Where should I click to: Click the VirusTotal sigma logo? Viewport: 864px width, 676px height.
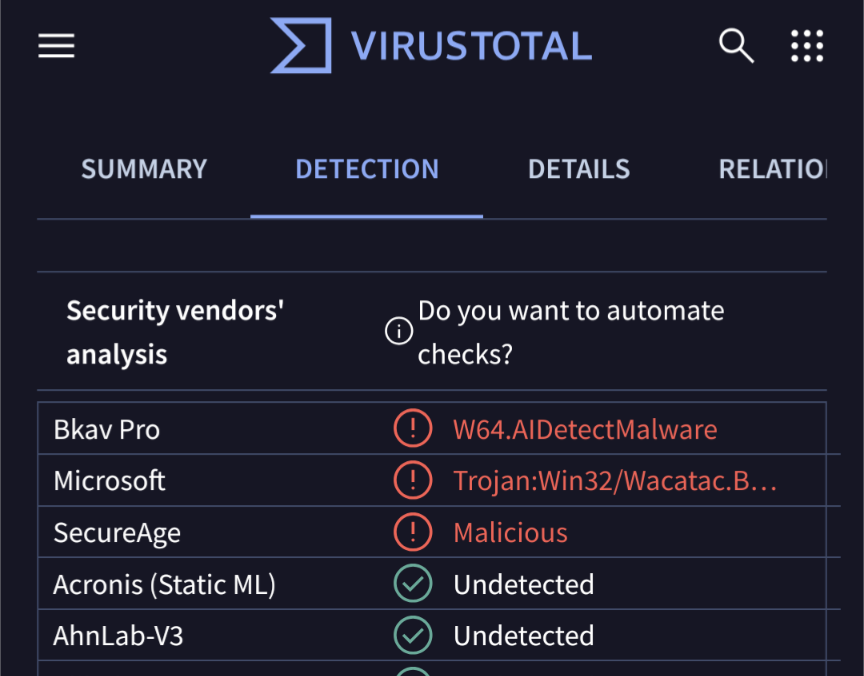301,45
